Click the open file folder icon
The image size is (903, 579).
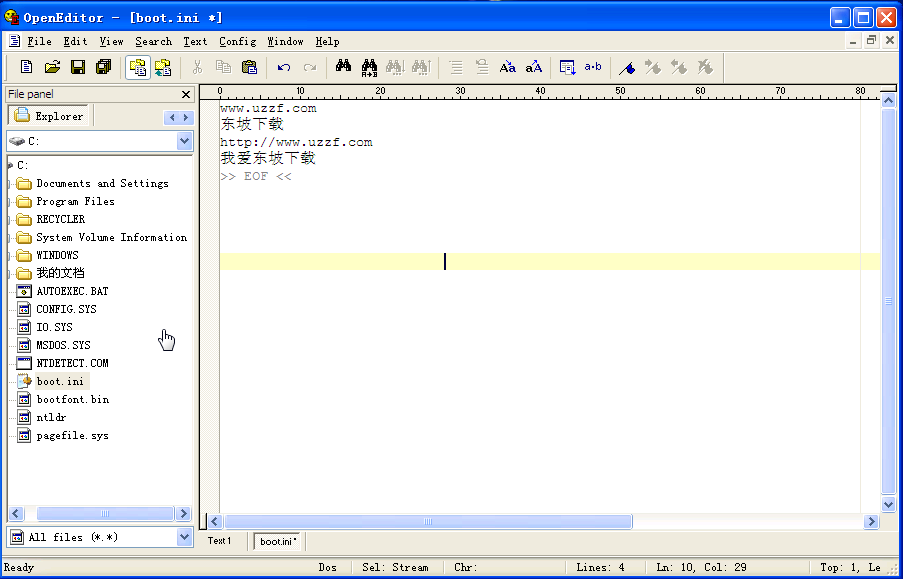click(52, 67)
